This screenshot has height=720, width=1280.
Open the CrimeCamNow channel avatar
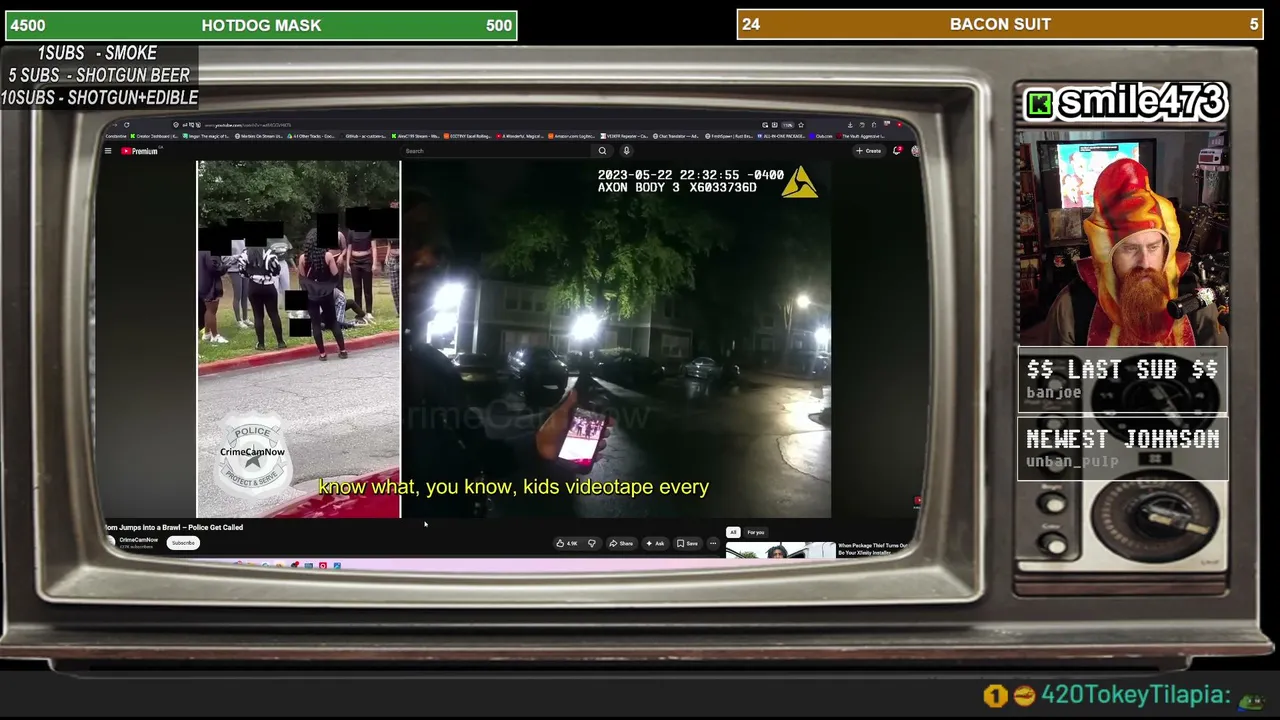click(110, 542)
